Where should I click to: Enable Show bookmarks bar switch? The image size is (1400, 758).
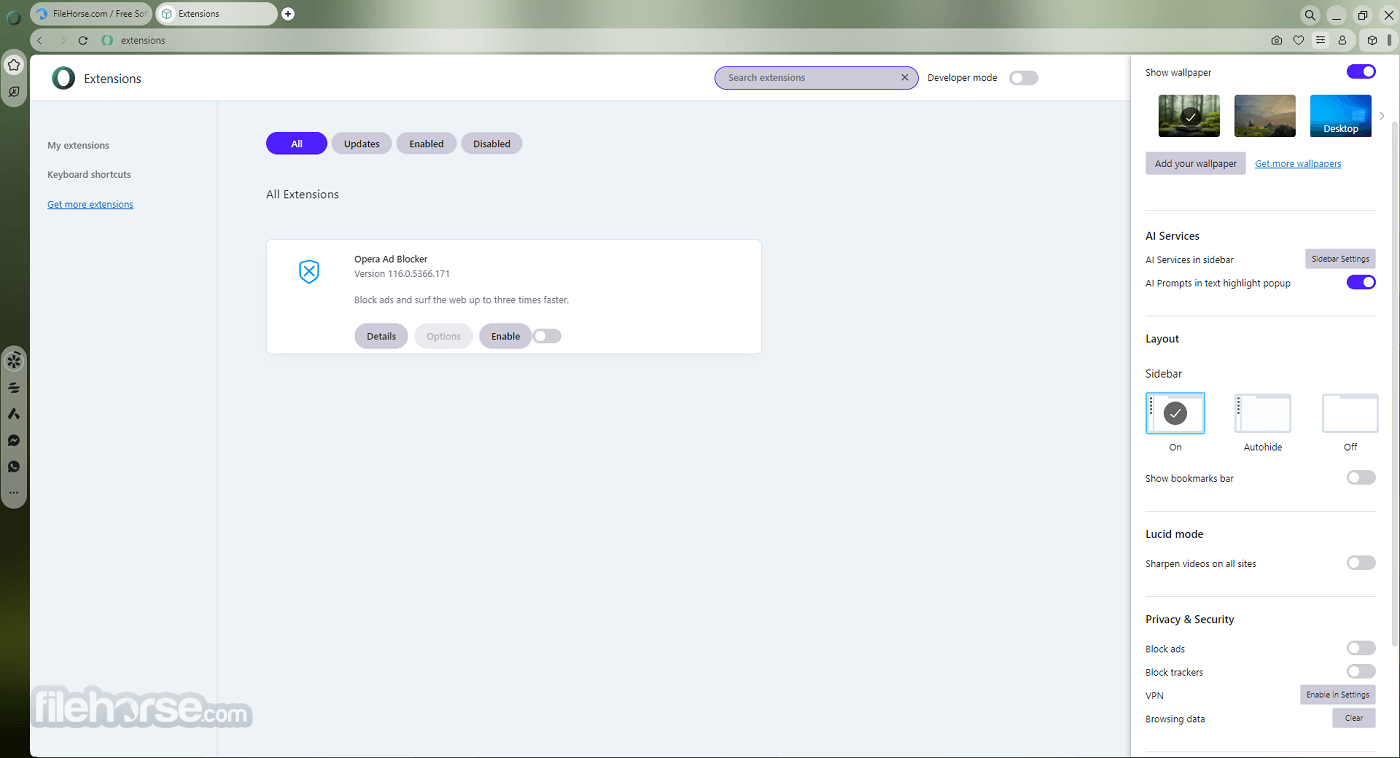1361,478
